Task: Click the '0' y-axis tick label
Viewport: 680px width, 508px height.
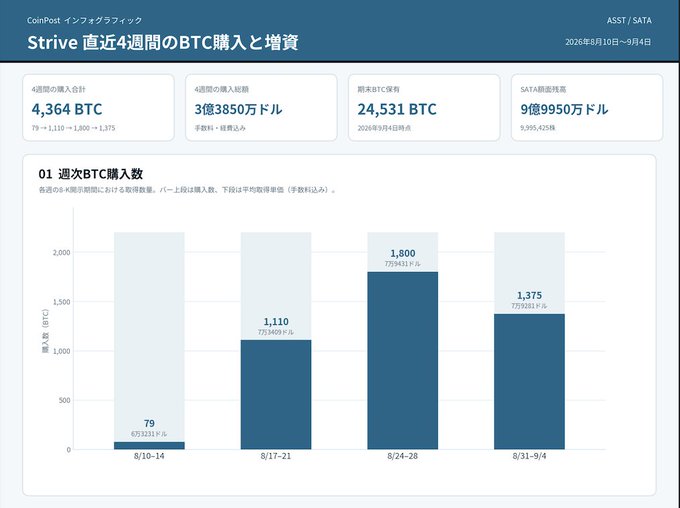Action: pyautogui.click(x=69, y=450)
